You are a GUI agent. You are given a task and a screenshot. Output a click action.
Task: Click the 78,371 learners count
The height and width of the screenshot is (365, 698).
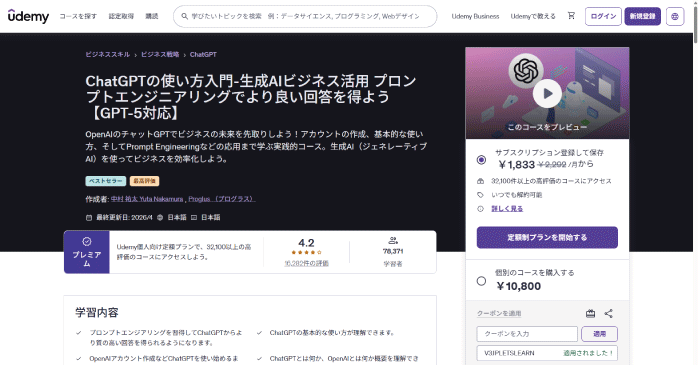(393, 251)
